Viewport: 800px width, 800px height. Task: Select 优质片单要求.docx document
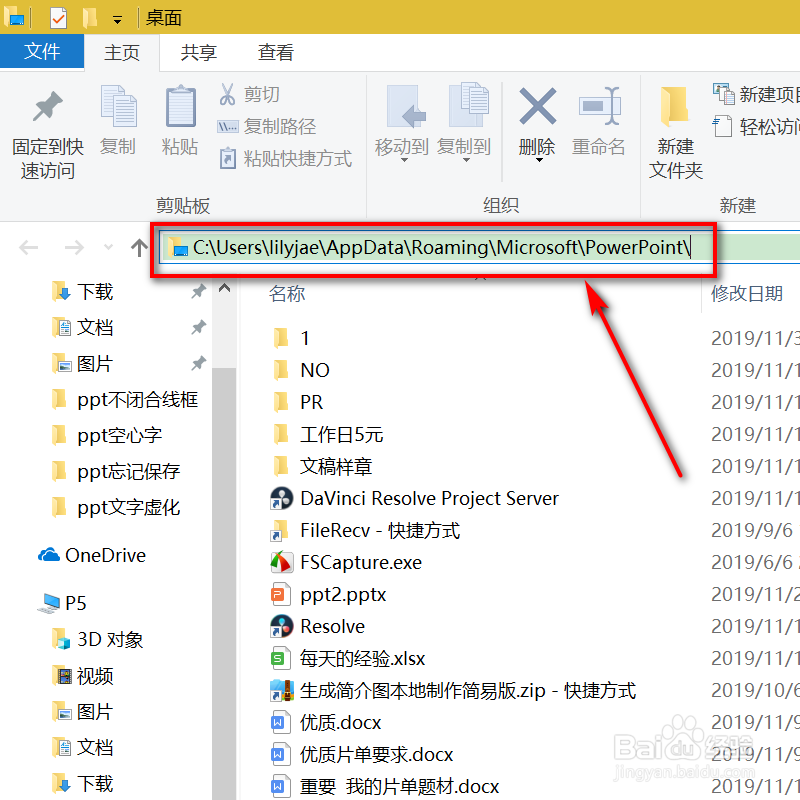tap(362, 755)
